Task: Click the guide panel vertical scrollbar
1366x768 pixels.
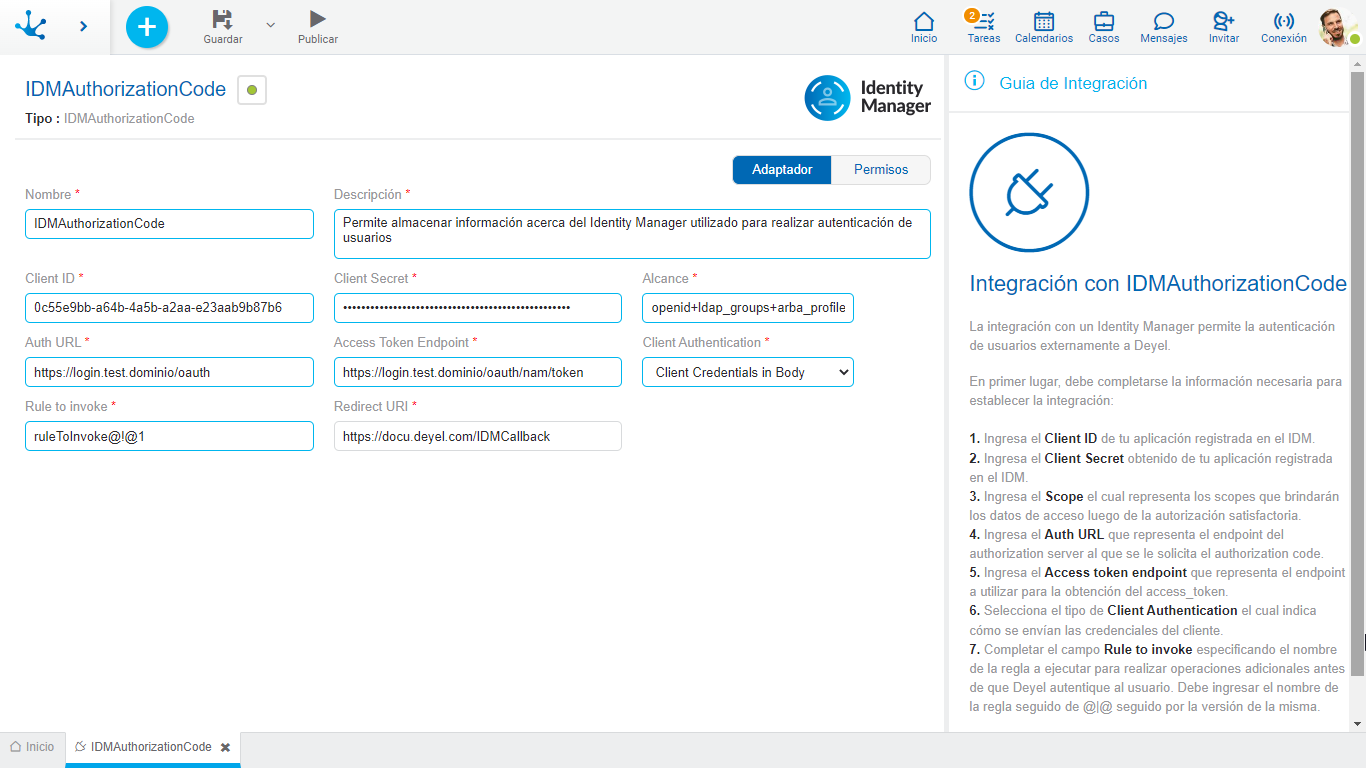Action: point(1357,375)
